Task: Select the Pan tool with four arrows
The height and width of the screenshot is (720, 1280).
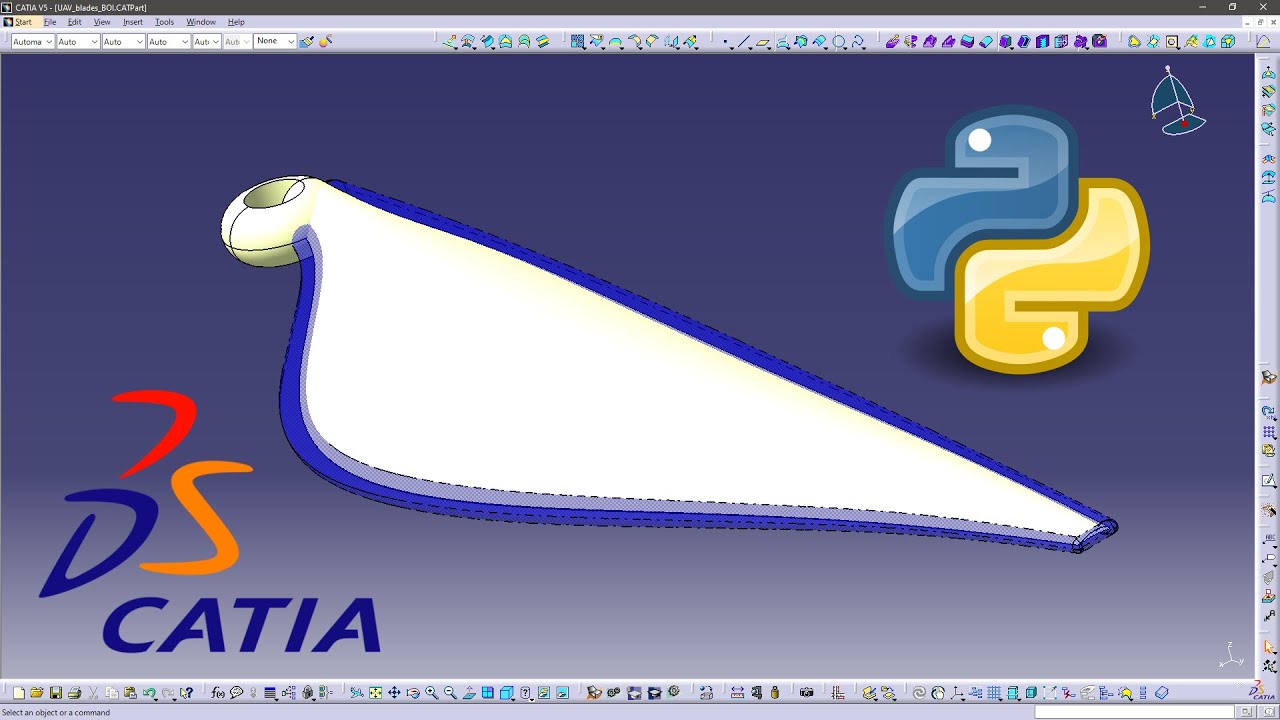Action: coord(394,692)
